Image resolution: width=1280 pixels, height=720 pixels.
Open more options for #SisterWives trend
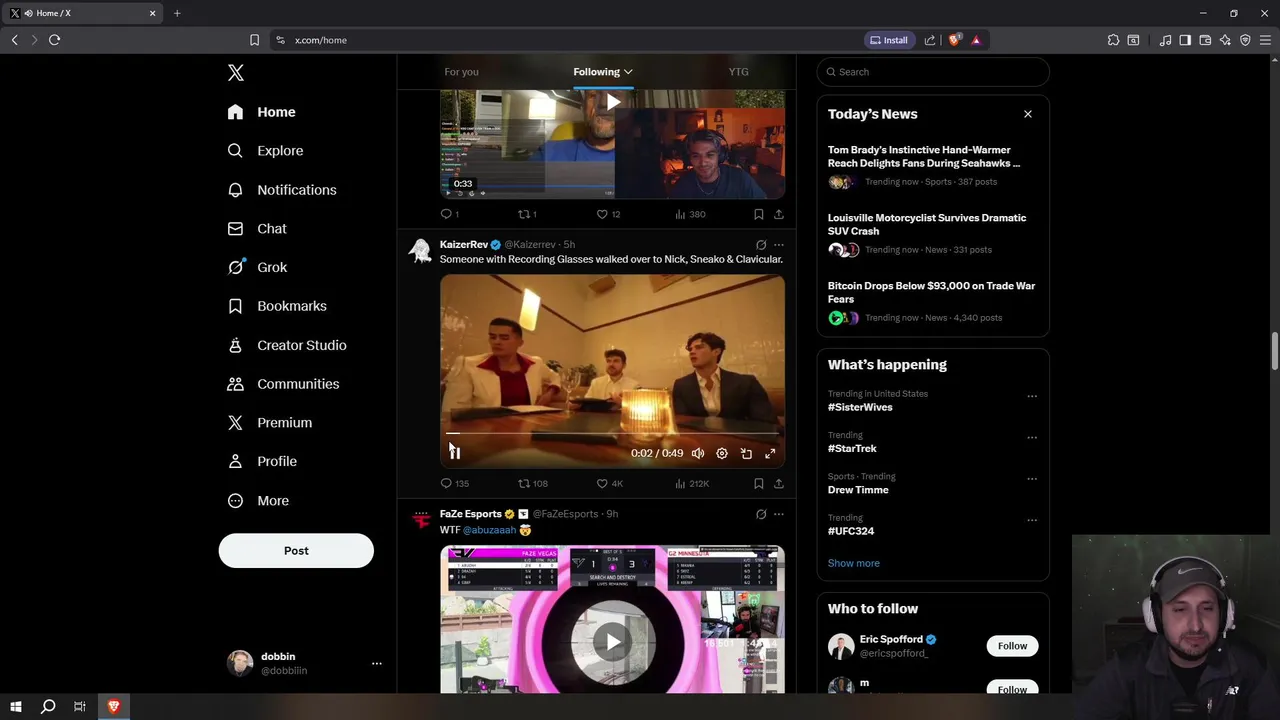tap(1032, 396)
